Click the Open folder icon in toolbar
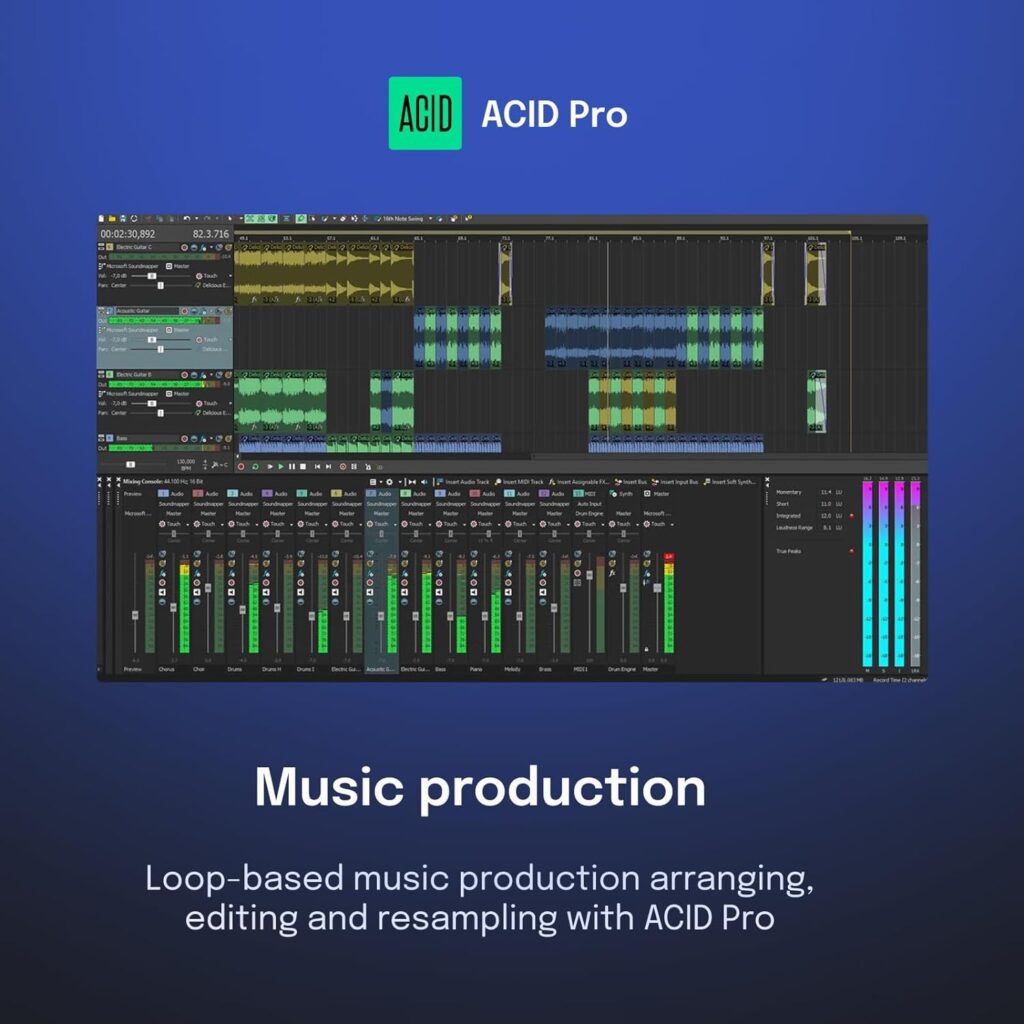Viewport: 1024px width, 1024px height. click(112, 218)
